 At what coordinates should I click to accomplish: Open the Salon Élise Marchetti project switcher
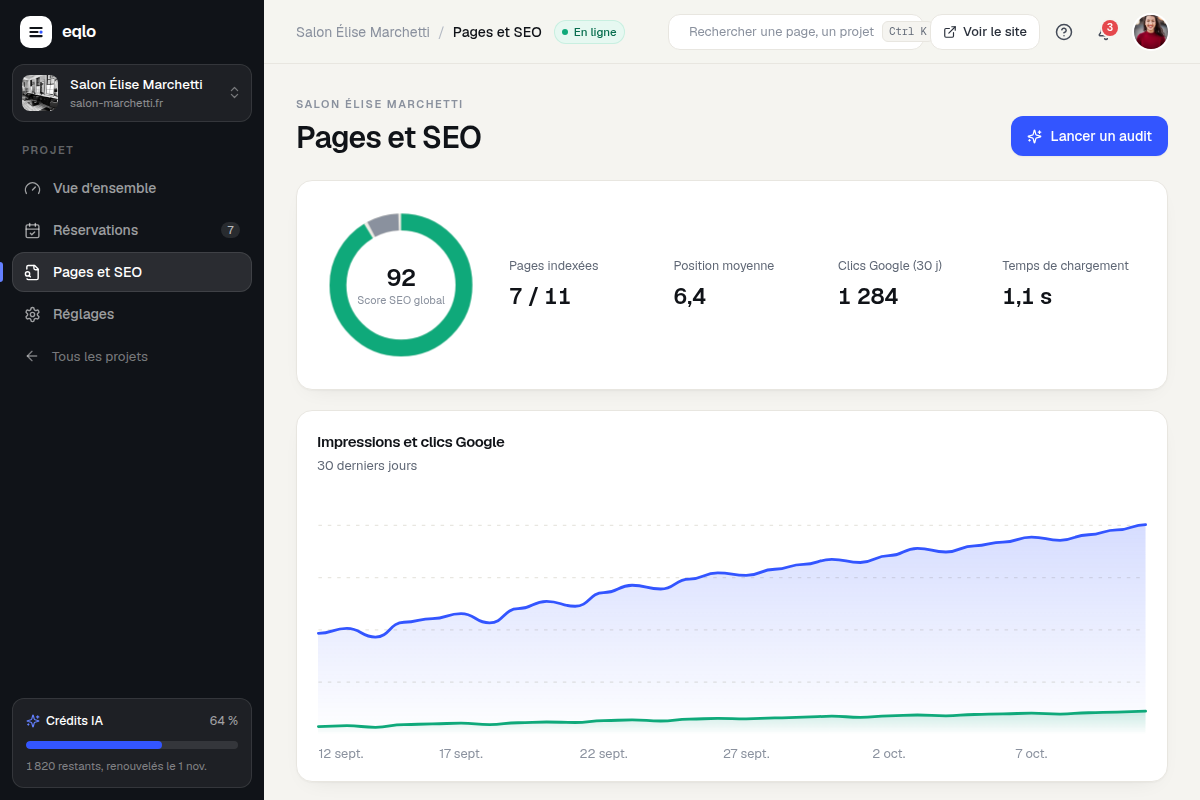pos(132,93)
